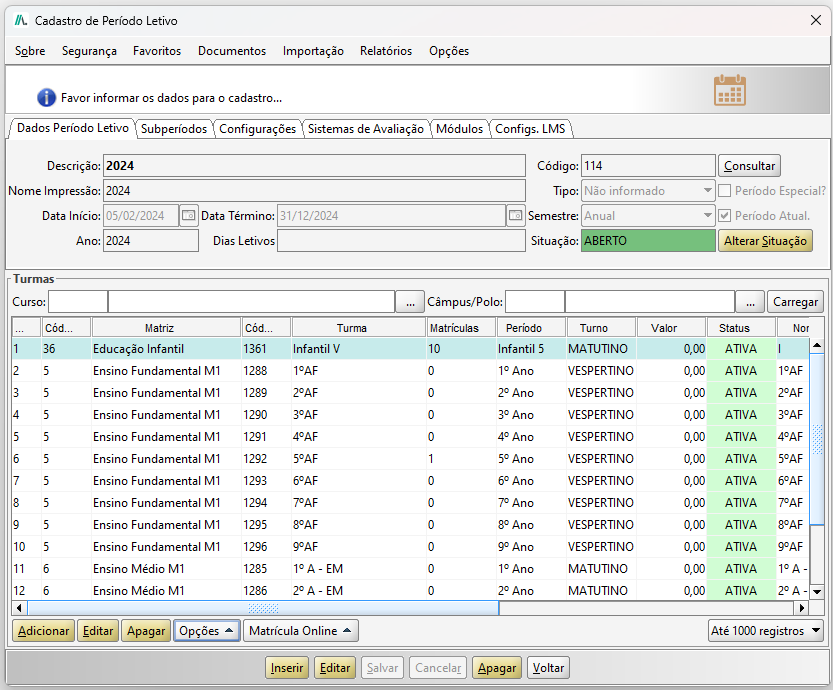This screenshot has height=690, width=833.
Task: Click the Inserir button in the bottom bar
Action: tap(287, 668)
